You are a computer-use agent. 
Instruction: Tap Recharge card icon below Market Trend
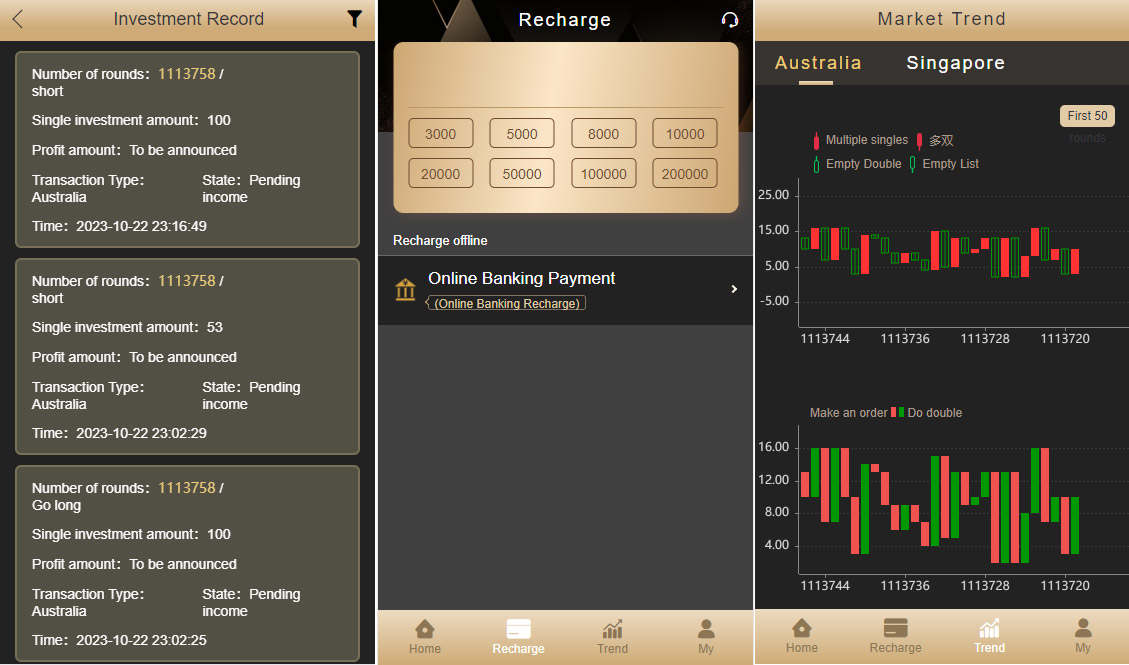pos(895,635)
